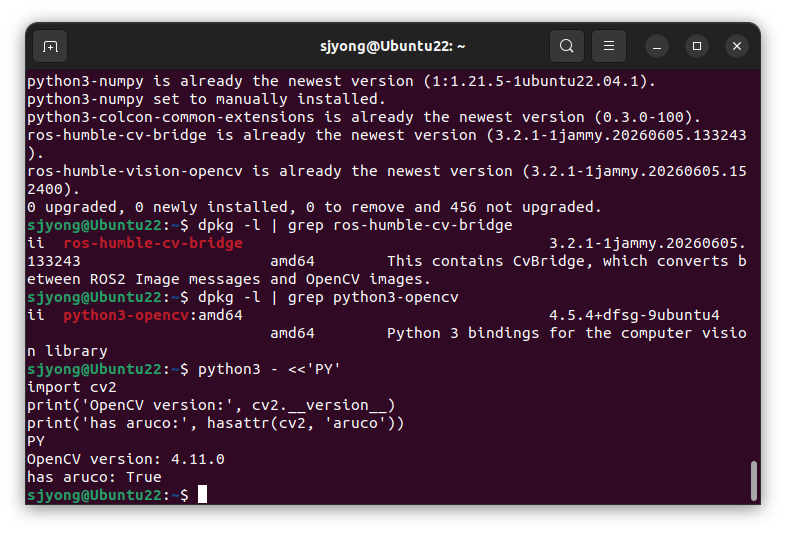Minimize the terminal window
The width and height of the screenshot is (786, 533).
point(657,47)
